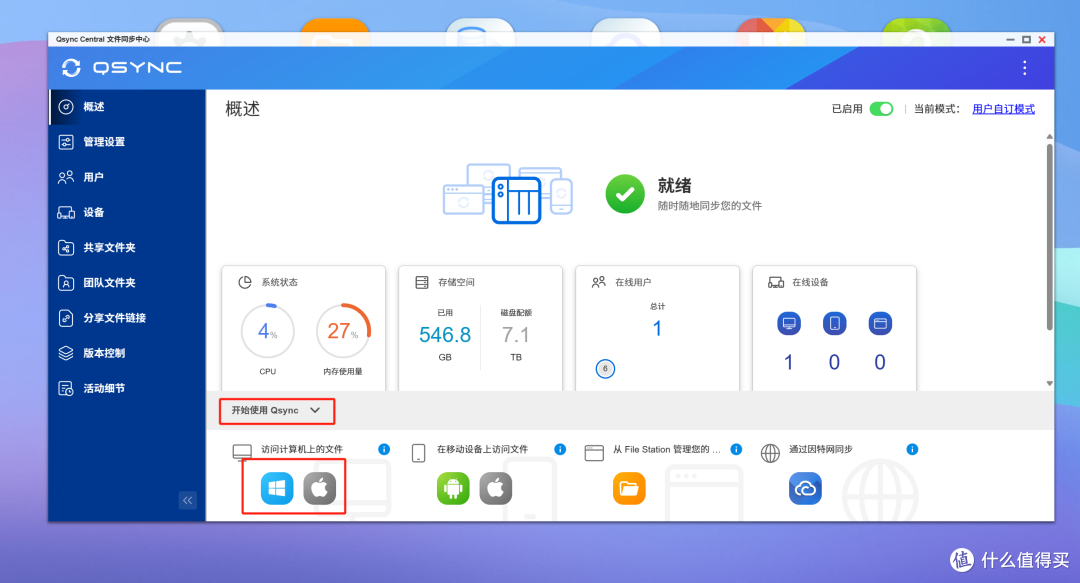Click the 系统状态 card header
Screen dimensions: 1080x583
pos(268,283)
